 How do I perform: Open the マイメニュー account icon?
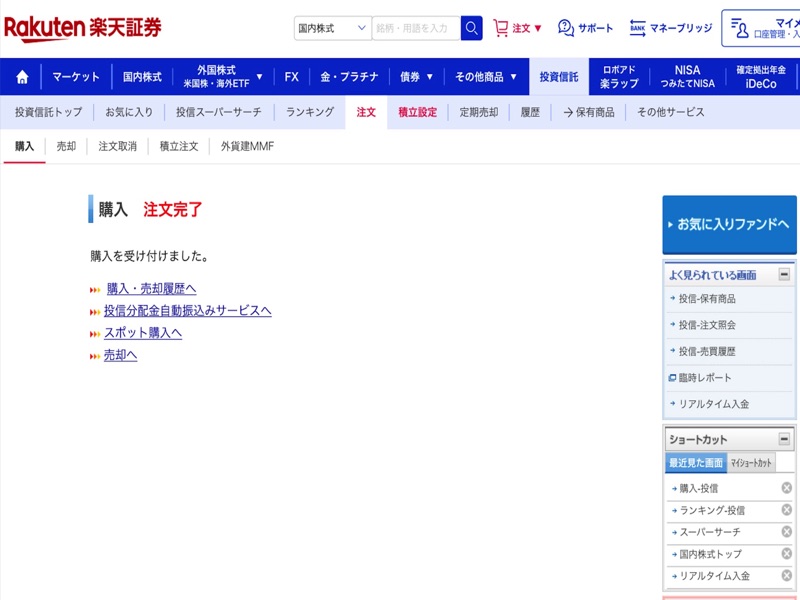pyautogui.click(x=738, y=28)
